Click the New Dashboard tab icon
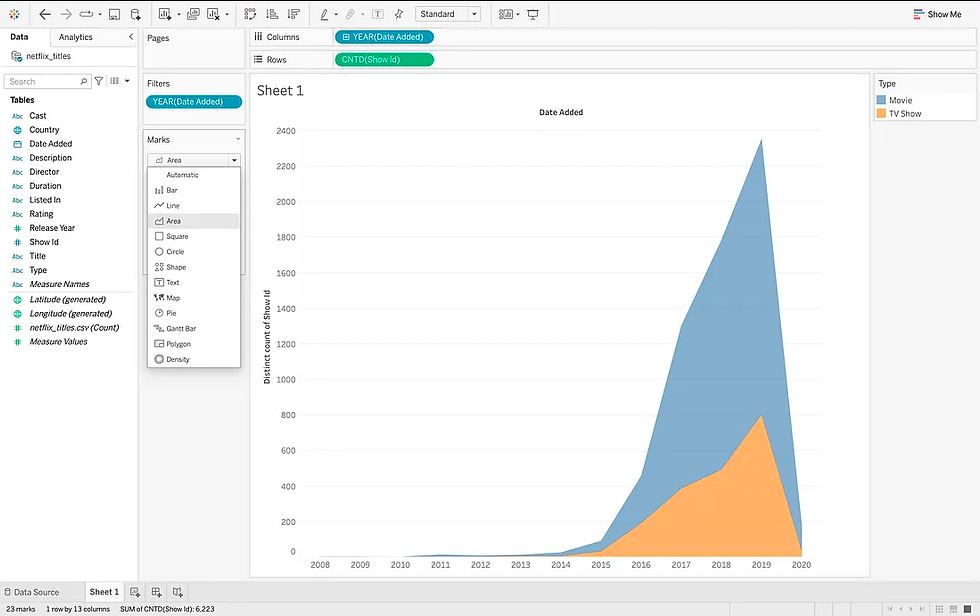This screenshot has height=616, width=980. click(156, 592)
